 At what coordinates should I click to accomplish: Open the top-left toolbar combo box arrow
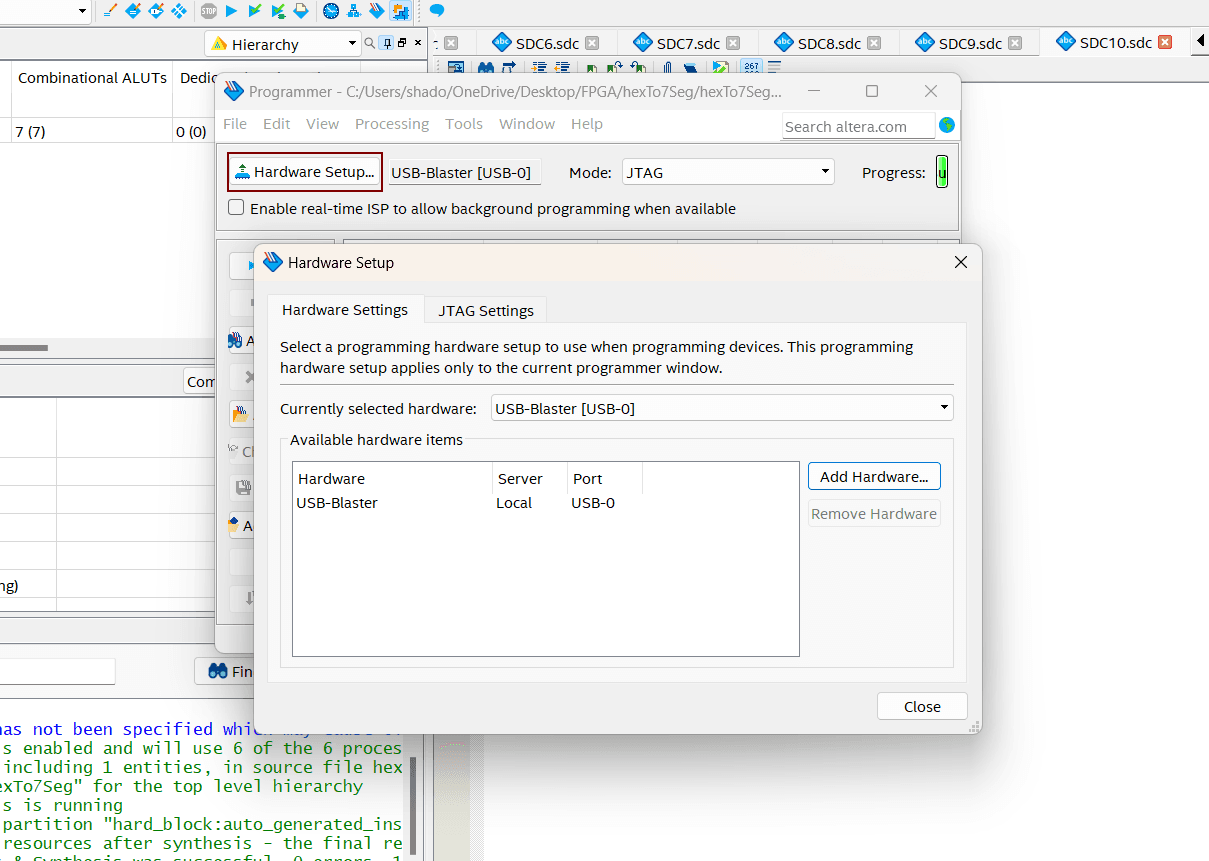coord(82,11)
